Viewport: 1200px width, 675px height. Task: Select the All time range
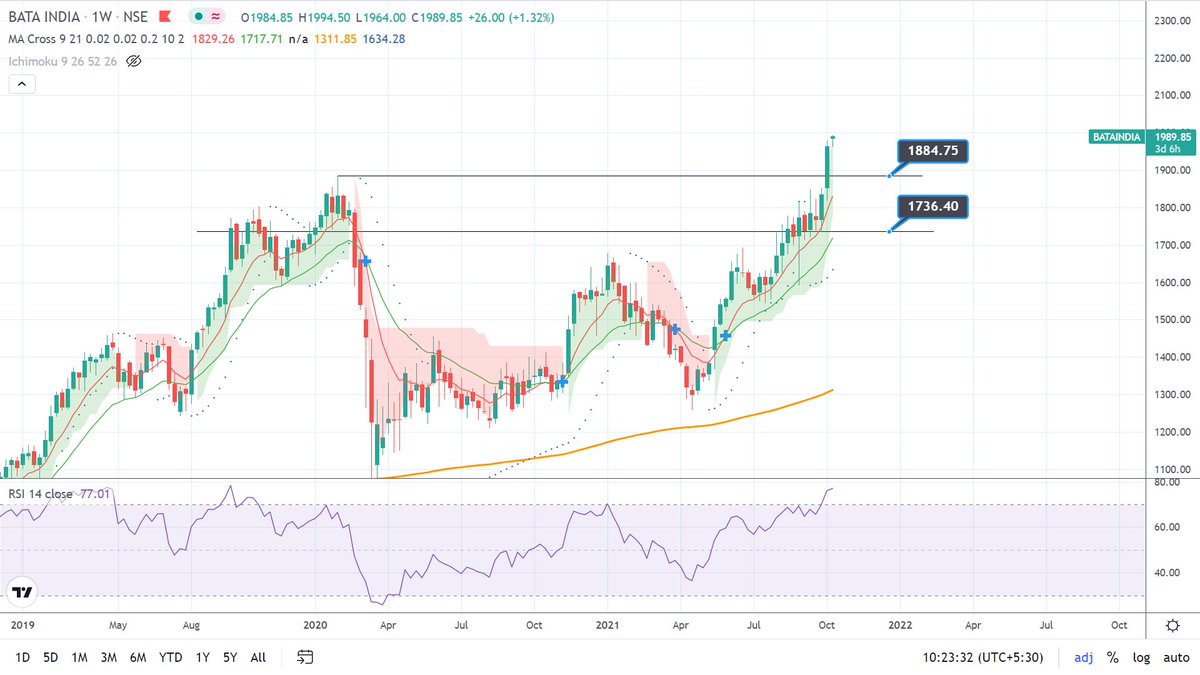tap(258, 657)
